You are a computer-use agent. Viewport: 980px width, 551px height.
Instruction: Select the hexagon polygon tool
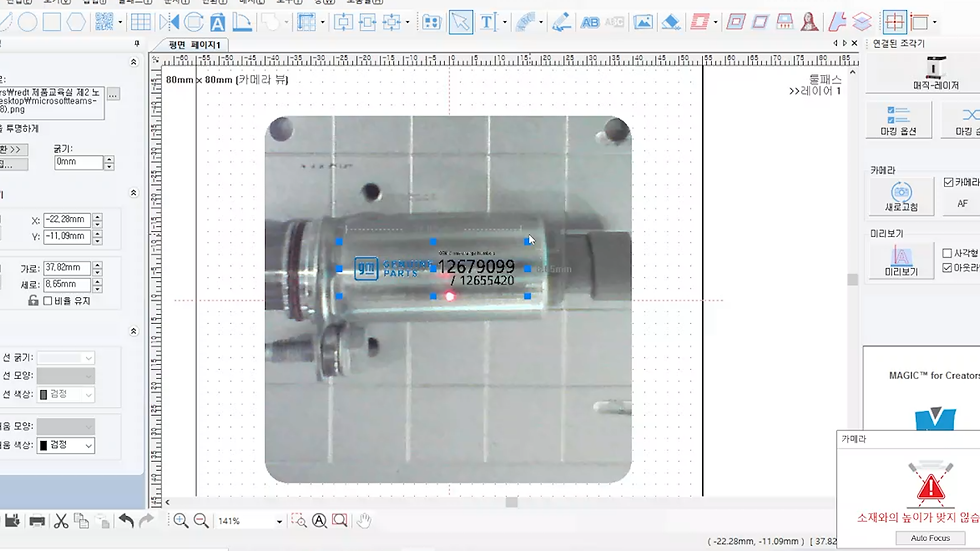(76, 22)
